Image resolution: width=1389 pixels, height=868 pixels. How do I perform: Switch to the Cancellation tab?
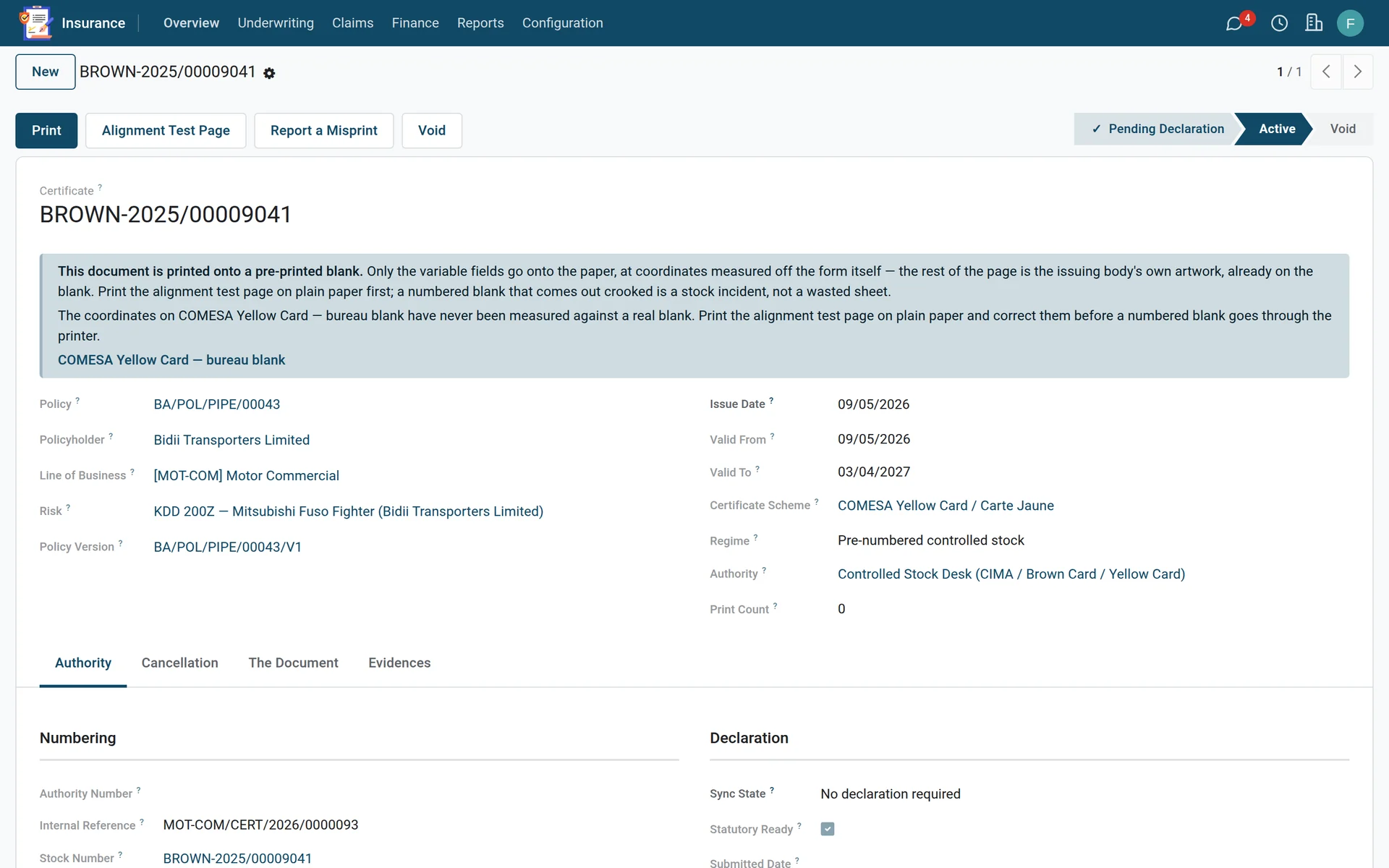click(x=179, y=663)
